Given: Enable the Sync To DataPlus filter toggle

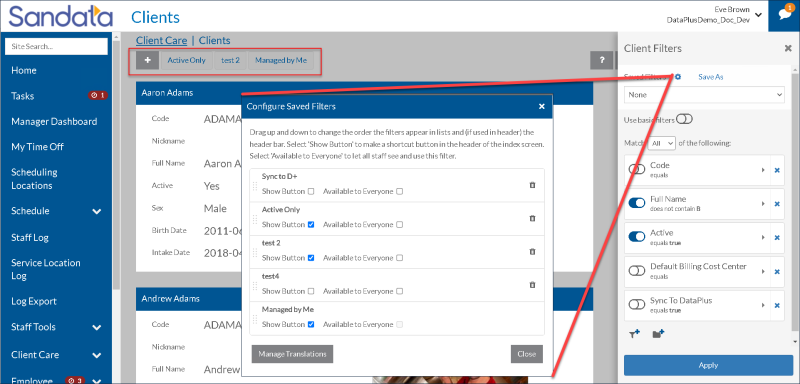Looking at the screenshot, I should click(637, 304).
